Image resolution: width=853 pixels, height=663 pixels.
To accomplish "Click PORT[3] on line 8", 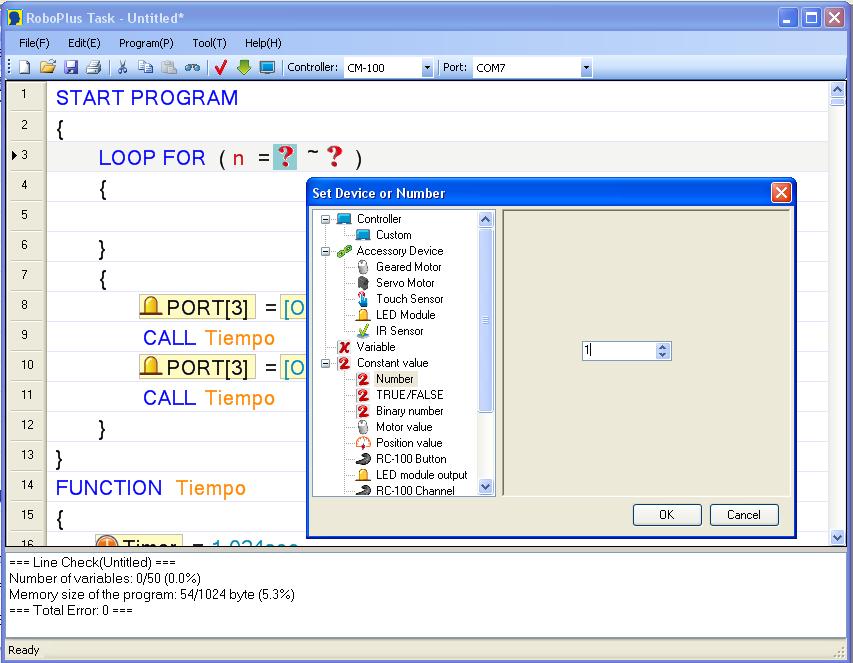I will [197, 307].
